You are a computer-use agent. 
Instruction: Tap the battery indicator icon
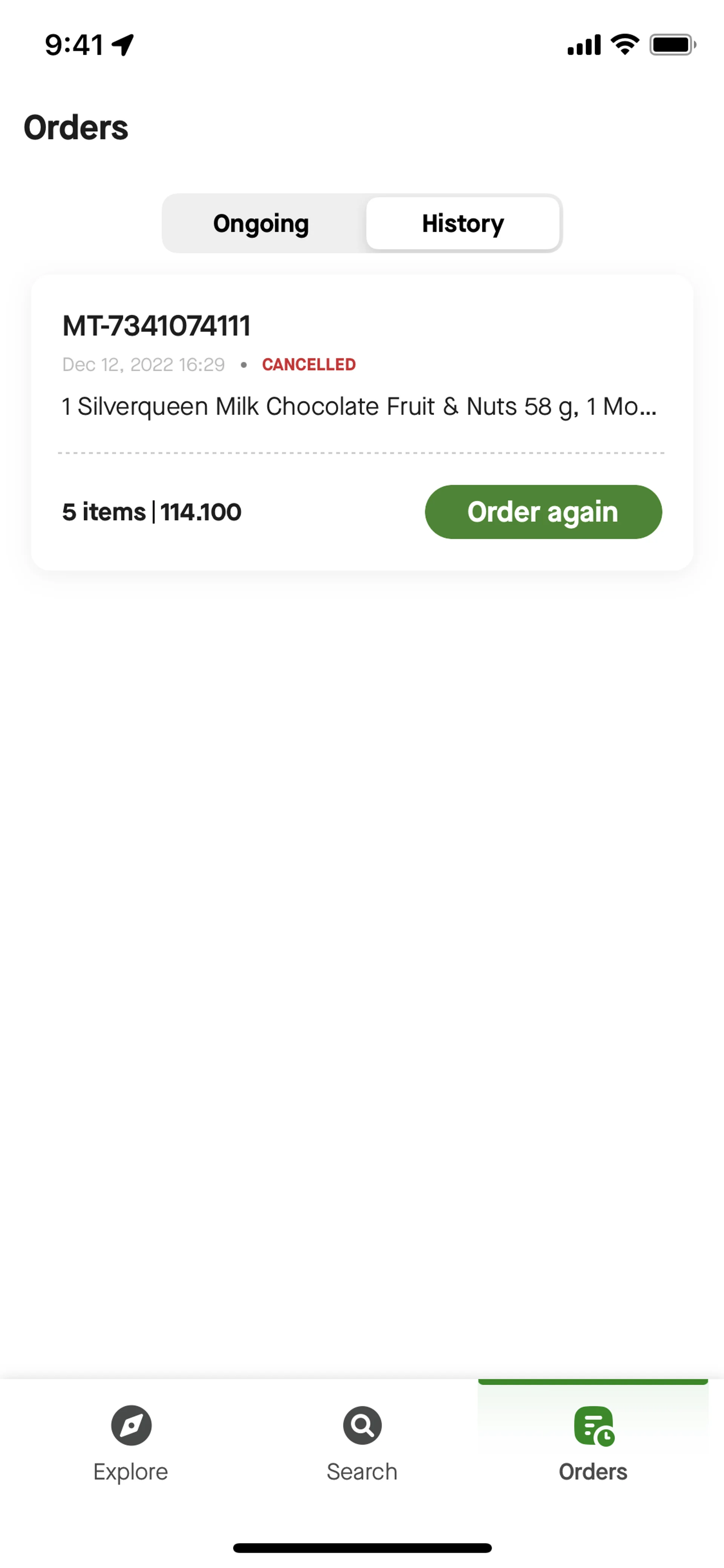pyautogui.click(x=672, y=45)
